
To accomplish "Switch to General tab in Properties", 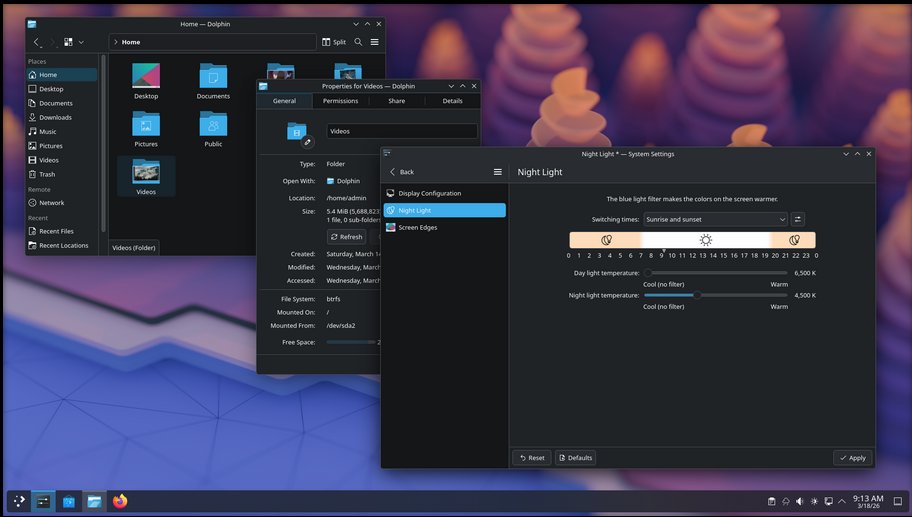I will pyautogui.click(x=284, y=101).
